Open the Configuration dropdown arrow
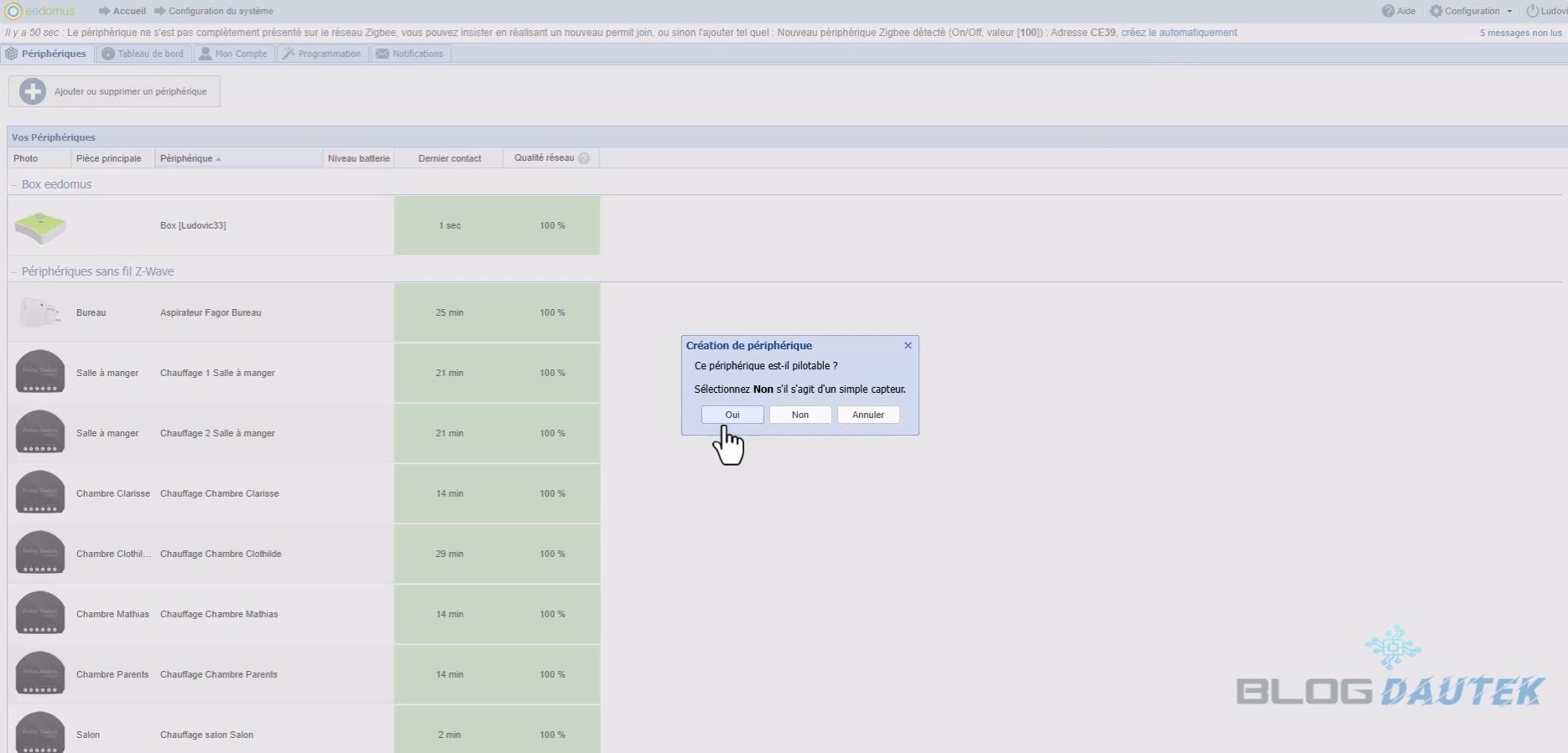1568x753 pixels. click(1509, 12)
